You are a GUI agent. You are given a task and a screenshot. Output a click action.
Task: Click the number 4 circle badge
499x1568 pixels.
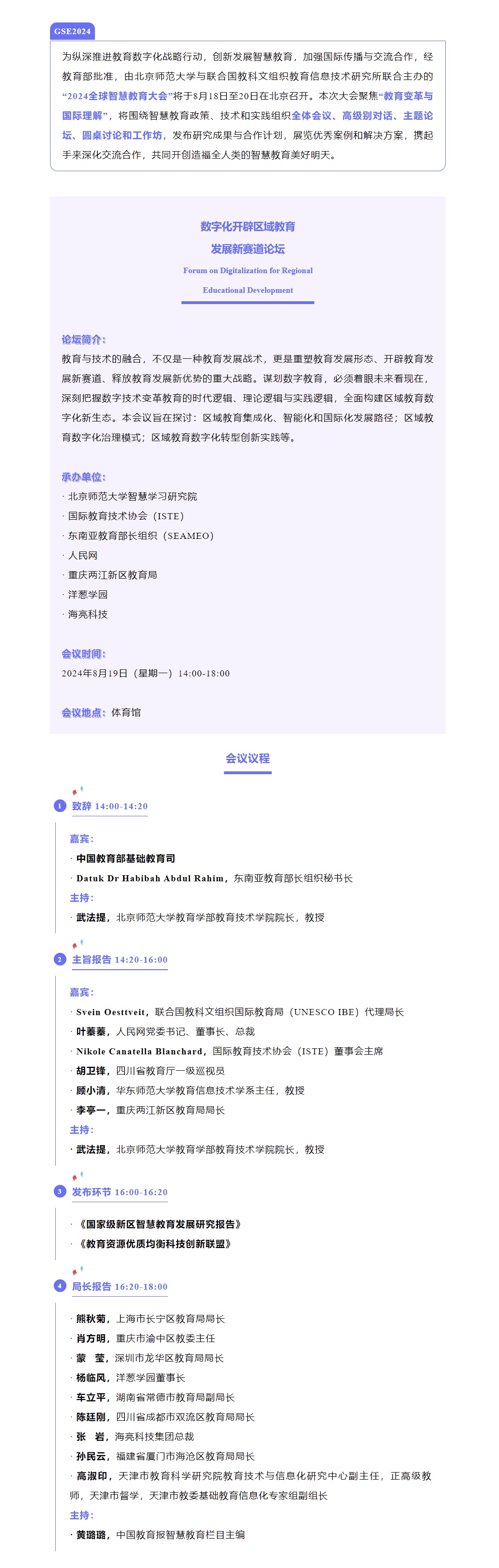click(60, 1286)
